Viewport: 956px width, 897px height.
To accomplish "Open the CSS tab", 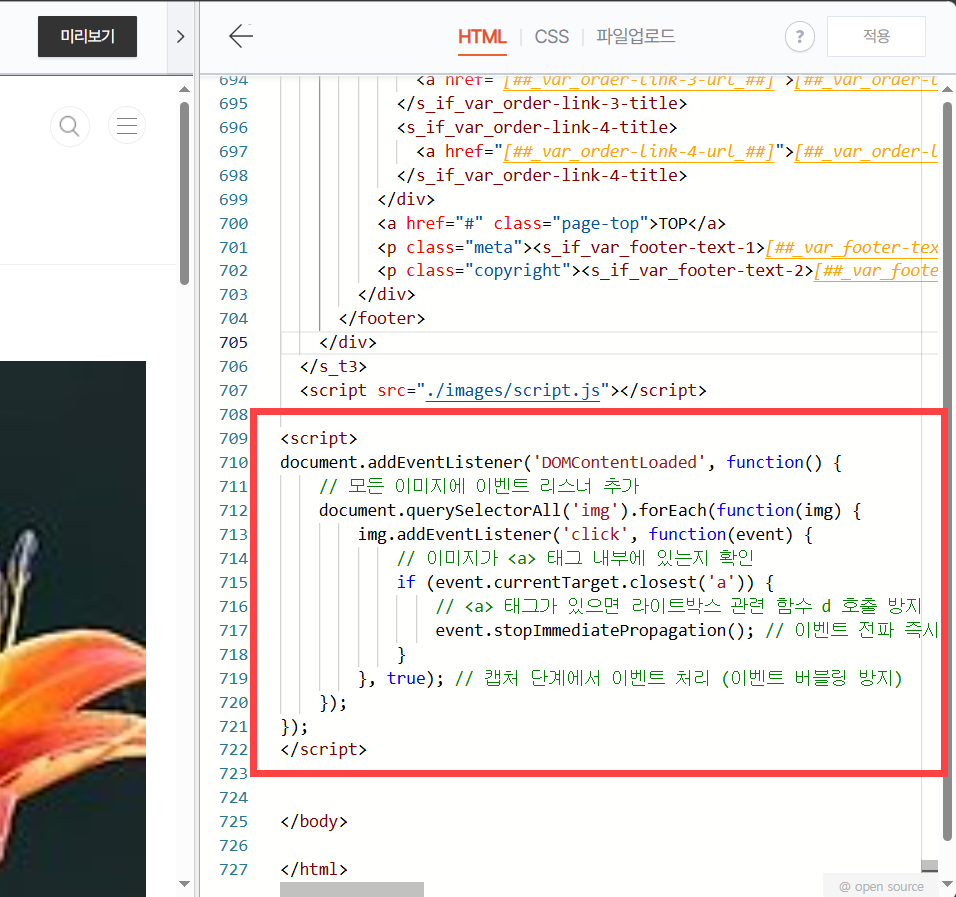I will (551, 37).
